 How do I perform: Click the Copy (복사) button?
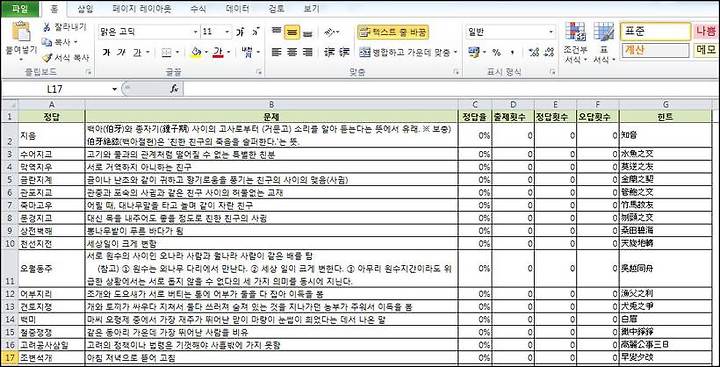60,42
